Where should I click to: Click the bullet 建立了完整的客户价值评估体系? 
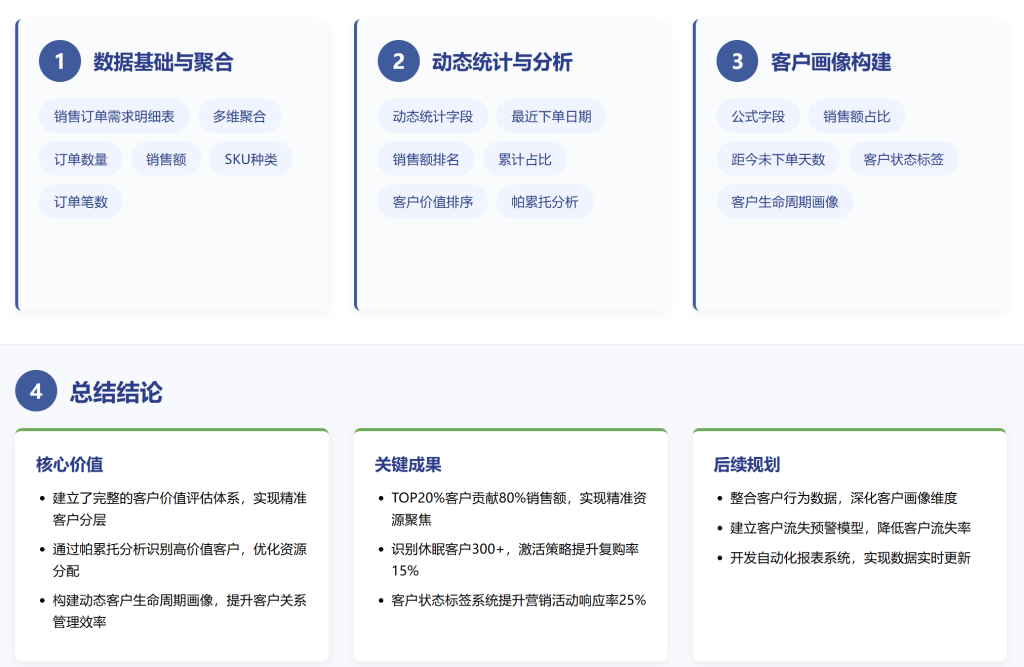180,509
